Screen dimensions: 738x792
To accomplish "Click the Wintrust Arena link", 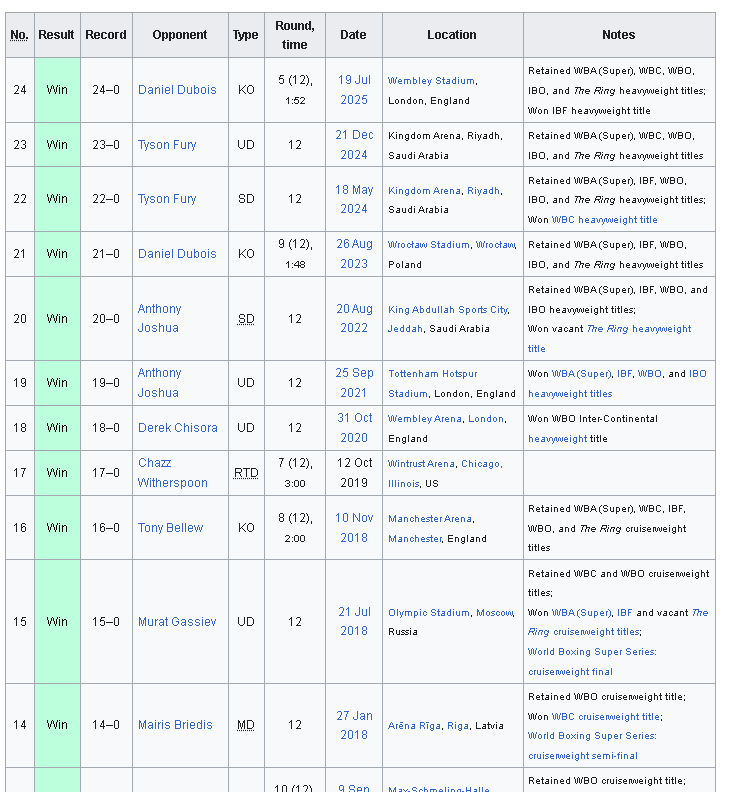I will 421,464.
